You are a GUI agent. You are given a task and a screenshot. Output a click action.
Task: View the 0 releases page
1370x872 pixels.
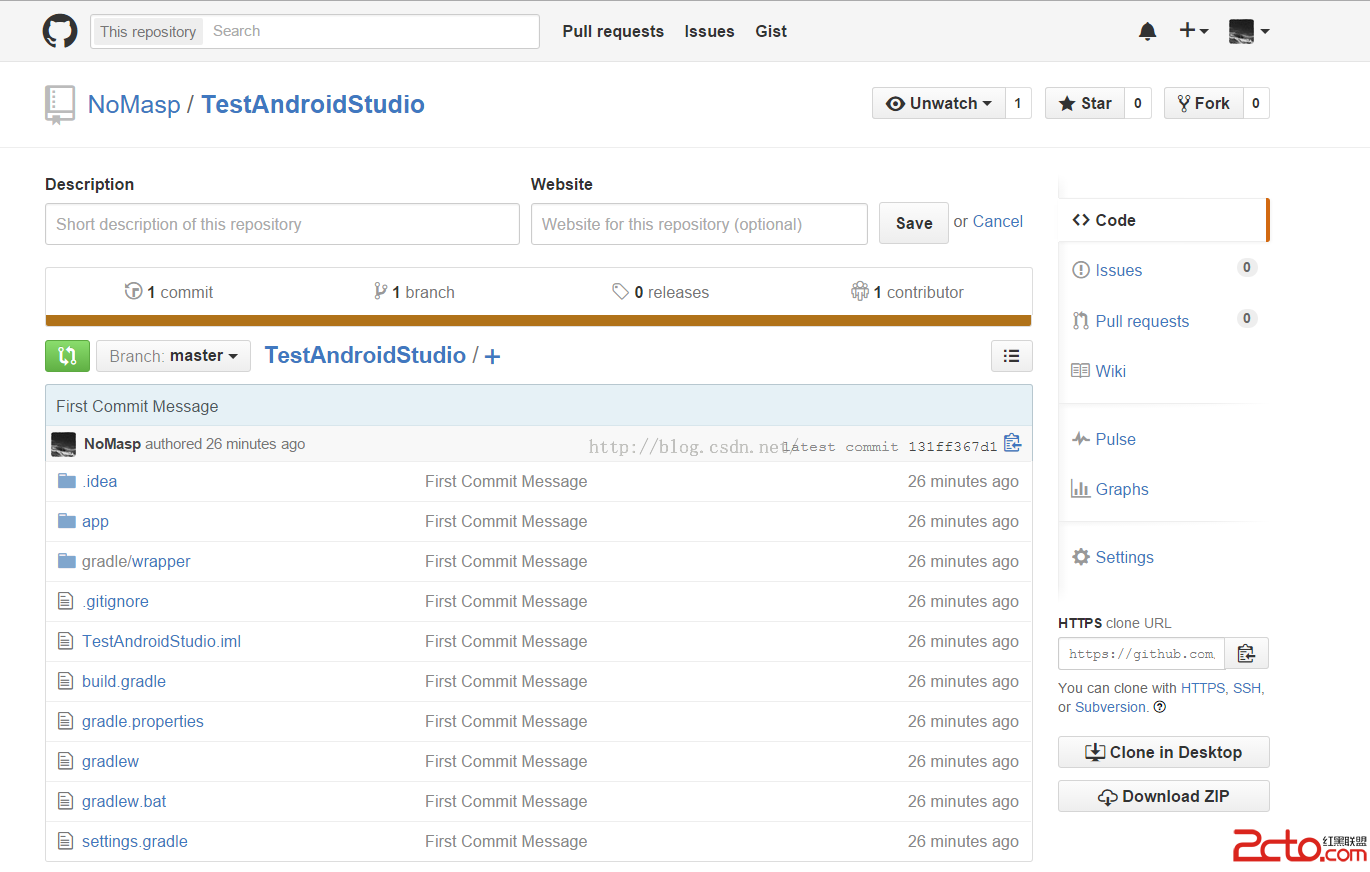tap(661, 292)
